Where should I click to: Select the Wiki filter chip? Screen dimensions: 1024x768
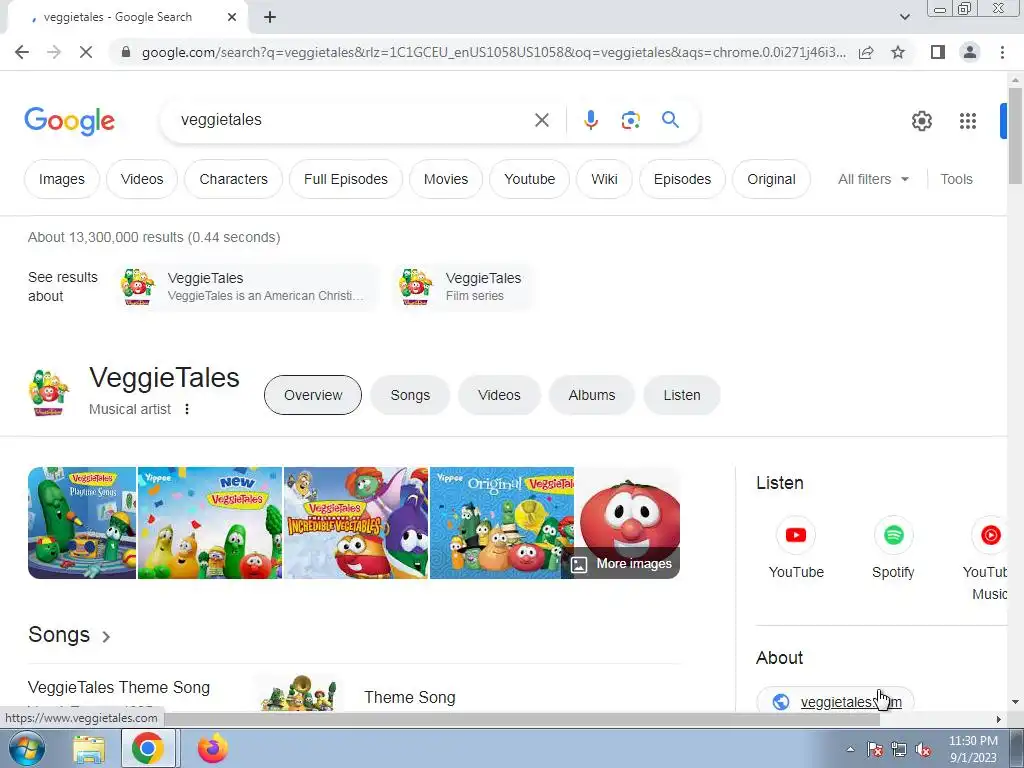[604, 179]
